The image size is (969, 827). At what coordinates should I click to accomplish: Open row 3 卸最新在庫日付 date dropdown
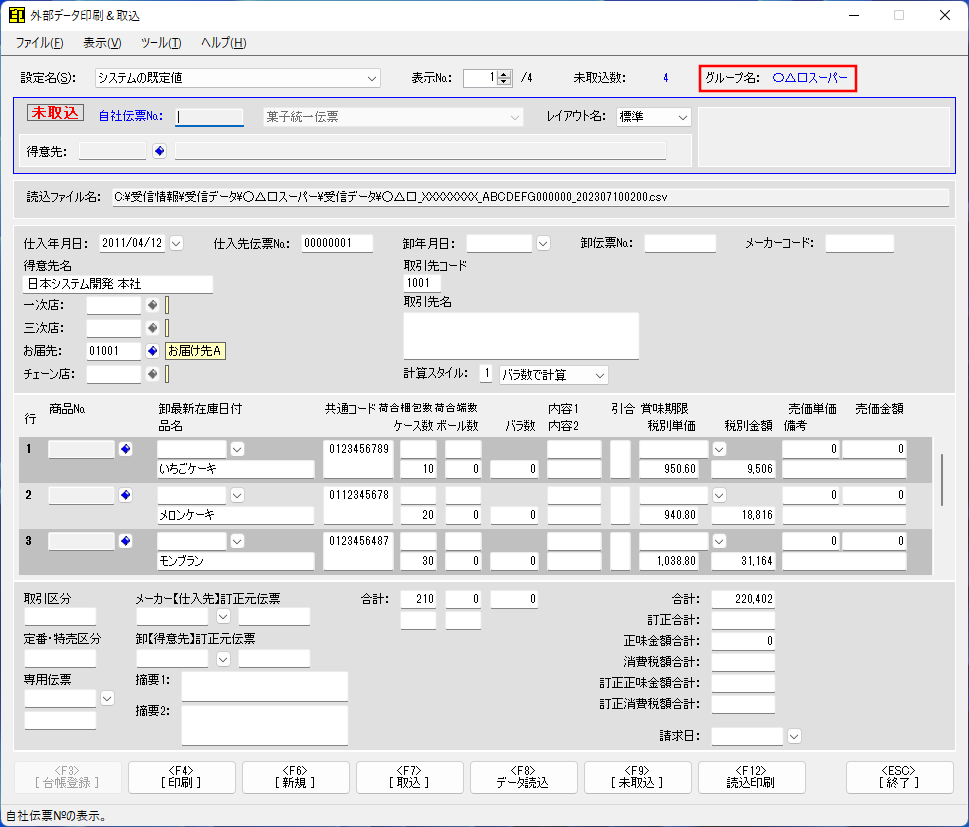point(237,541)
